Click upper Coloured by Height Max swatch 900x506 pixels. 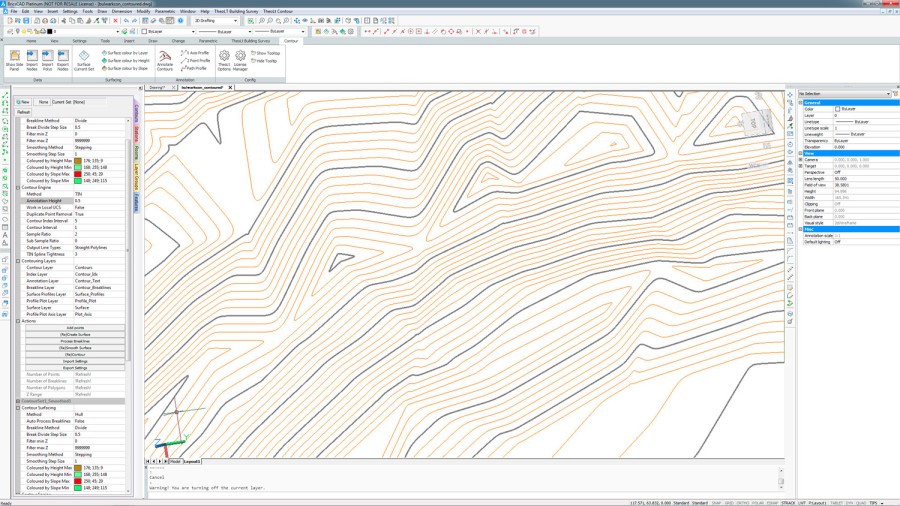[78, 161]
